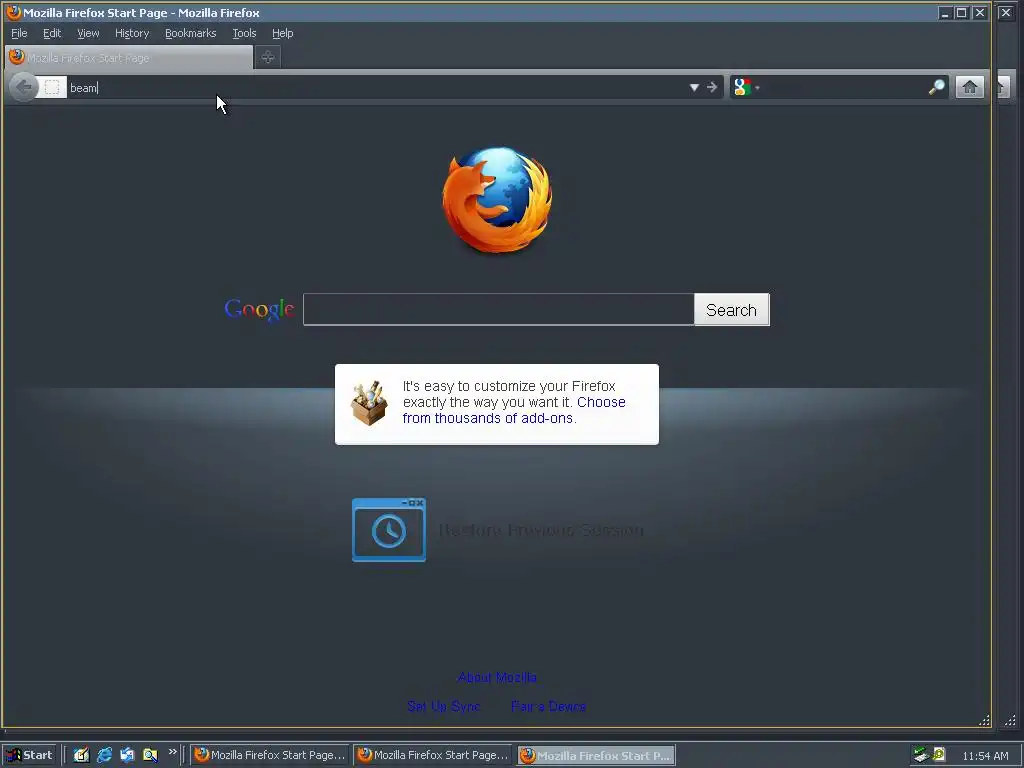Open 'Choose from thousands of add-ons' link
This screenshot has width=1024, height=768.
[514, 410]
